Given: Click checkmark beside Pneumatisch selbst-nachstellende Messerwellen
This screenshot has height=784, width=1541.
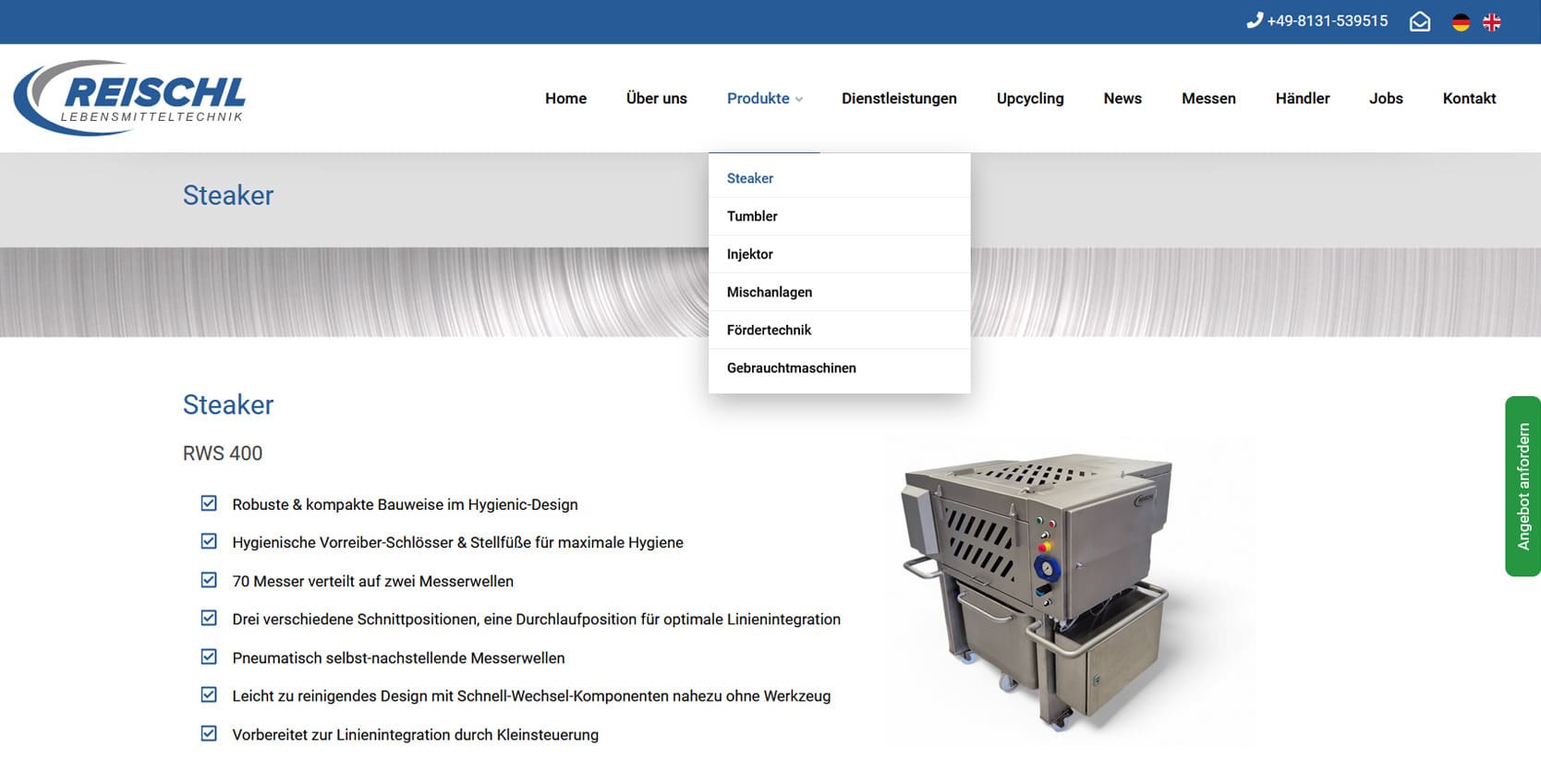Looking at the screenshot, I should tap(209, 657).
